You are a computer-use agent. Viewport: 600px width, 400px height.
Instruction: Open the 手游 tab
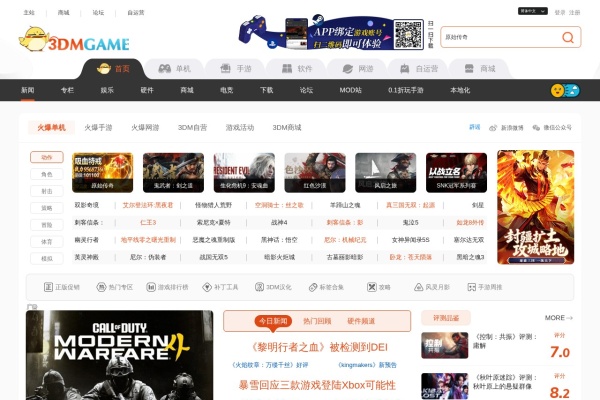pos(236,69)
